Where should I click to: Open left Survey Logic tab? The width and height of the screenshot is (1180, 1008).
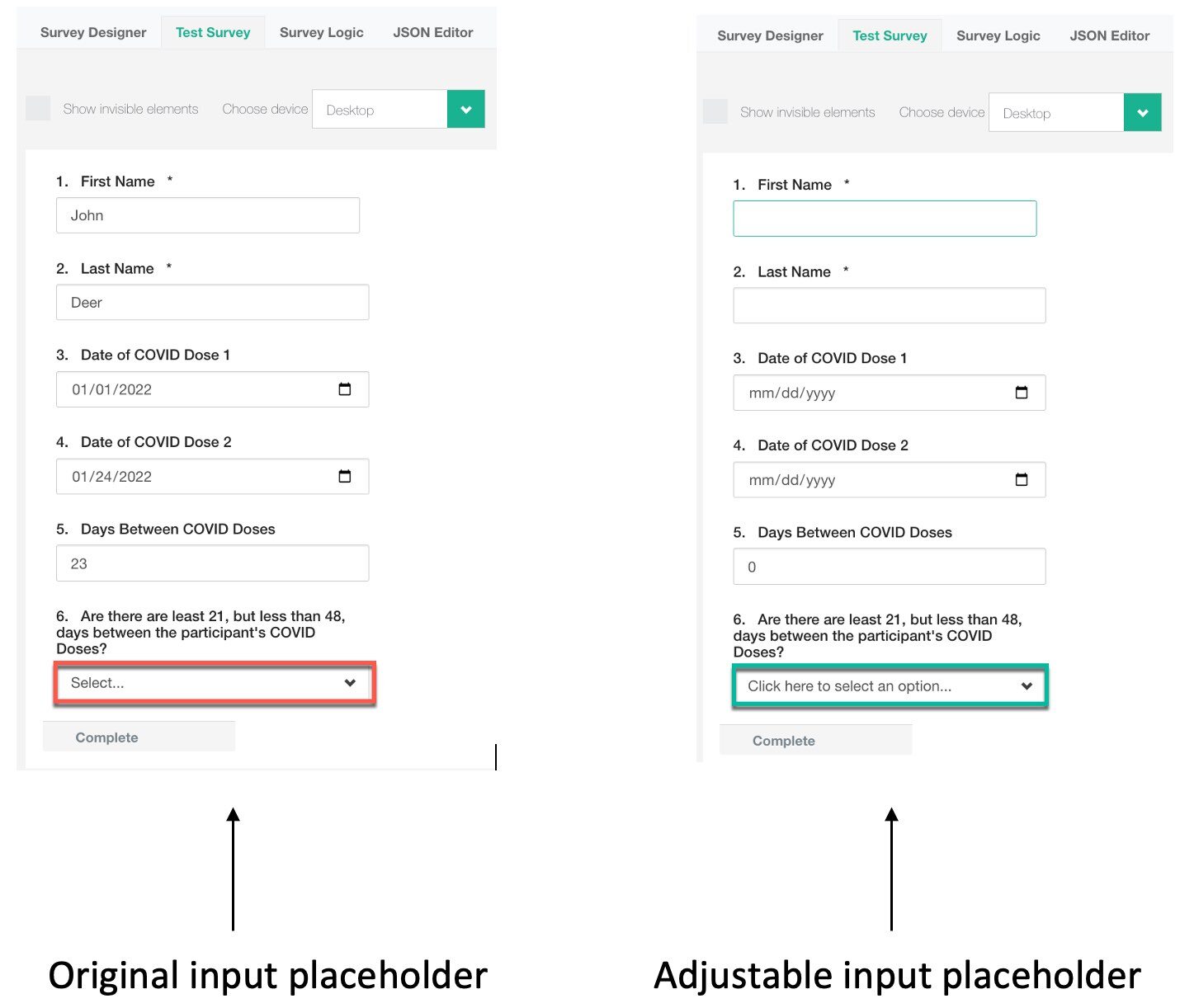[321, 33]
